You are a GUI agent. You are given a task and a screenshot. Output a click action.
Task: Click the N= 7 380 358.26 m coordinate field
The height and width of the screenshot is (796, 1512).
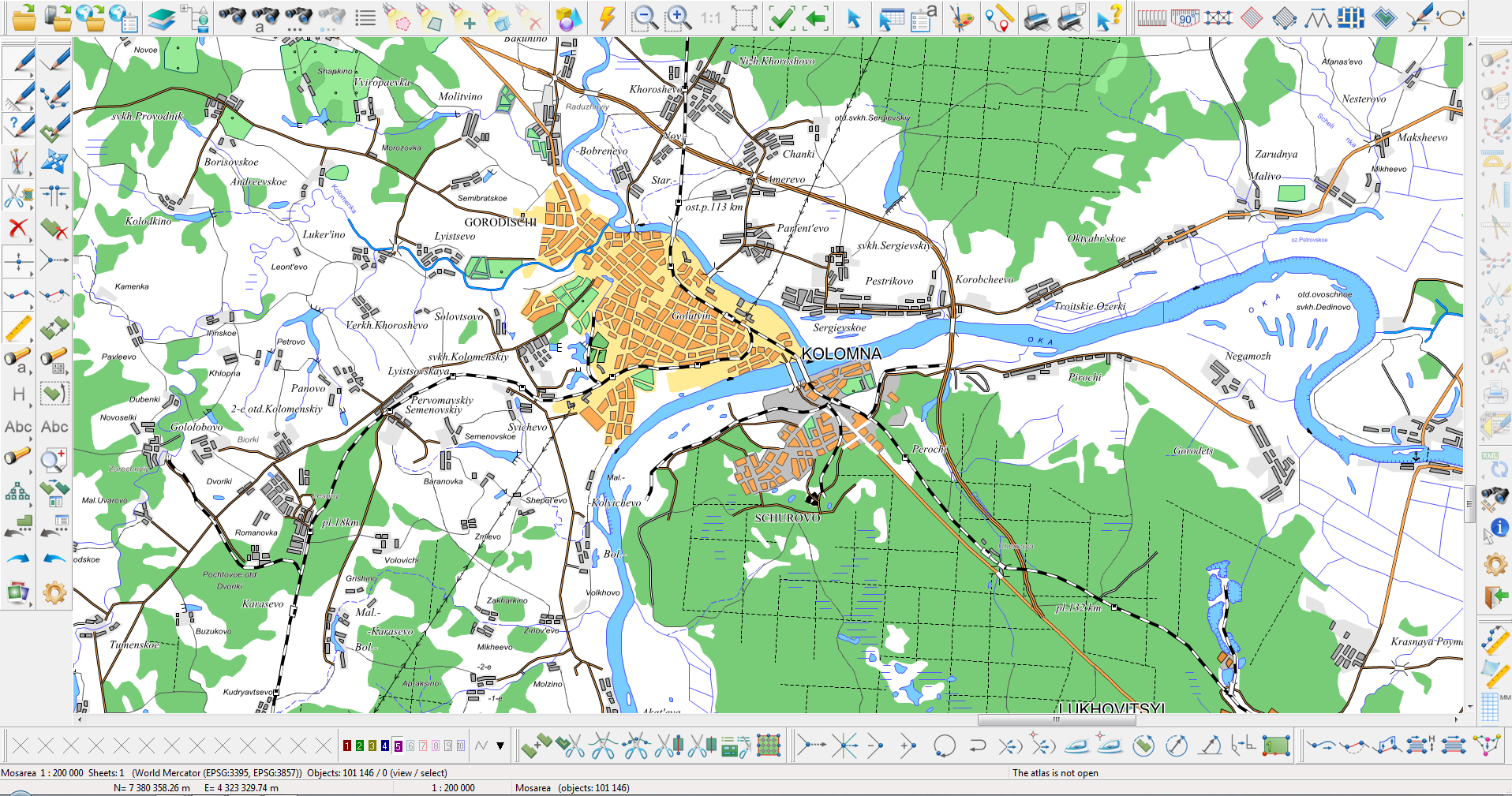pos(152,787)
